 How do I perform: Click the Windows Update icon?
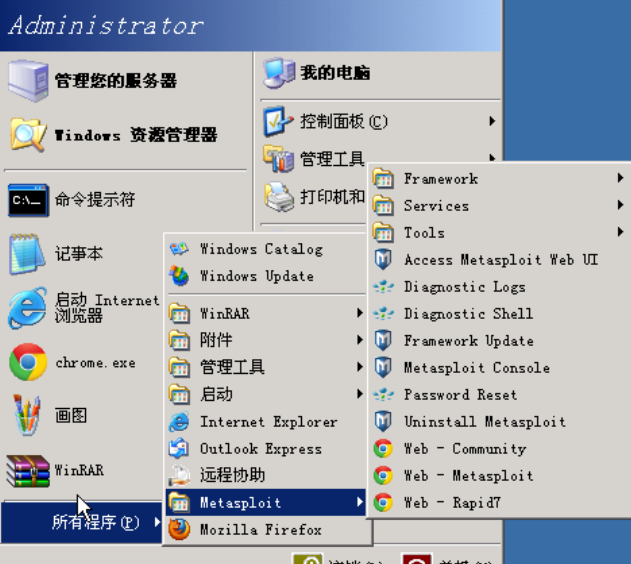point(179,276)
